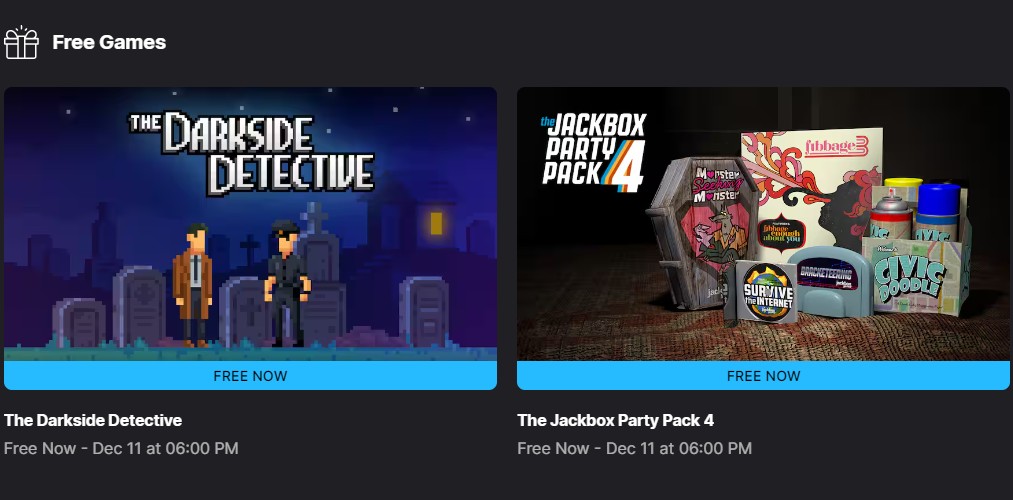Click the Monster Seeking Monster coffin box
The width and height of the screenshot is (1013, 500).
coord(702,231)
